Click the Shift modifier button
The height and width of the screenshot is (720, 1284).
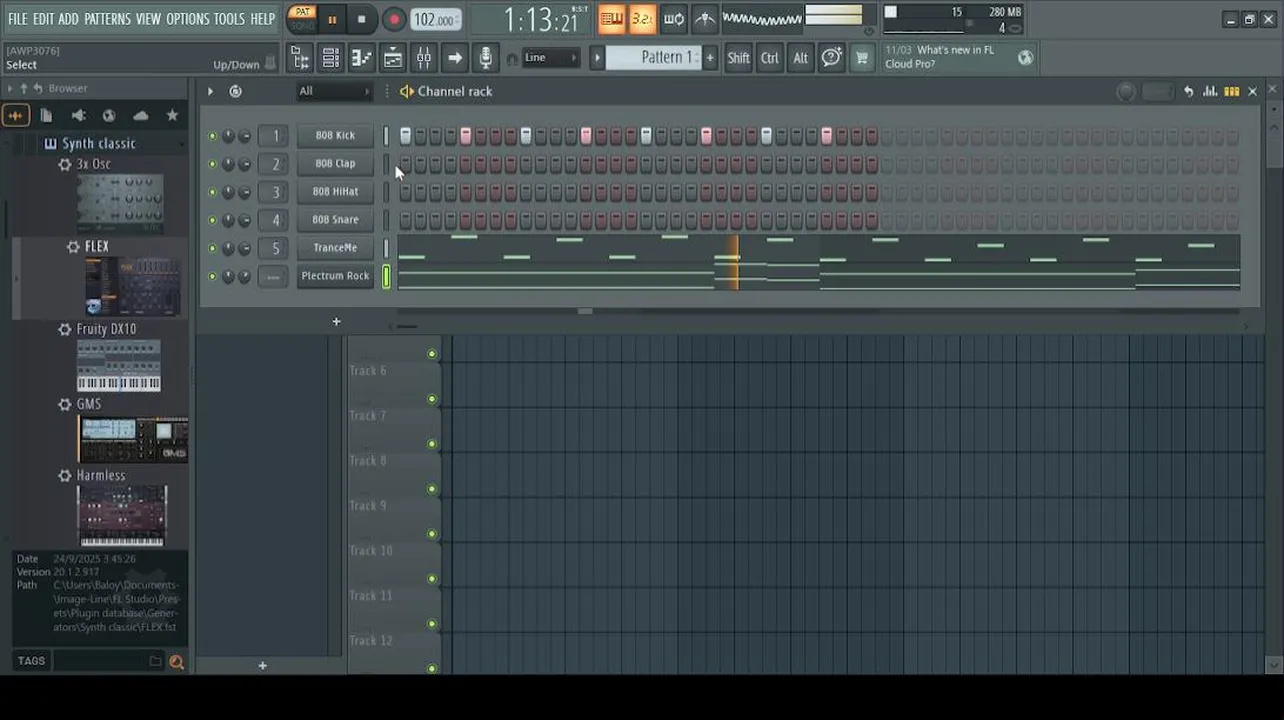point(738,58)
